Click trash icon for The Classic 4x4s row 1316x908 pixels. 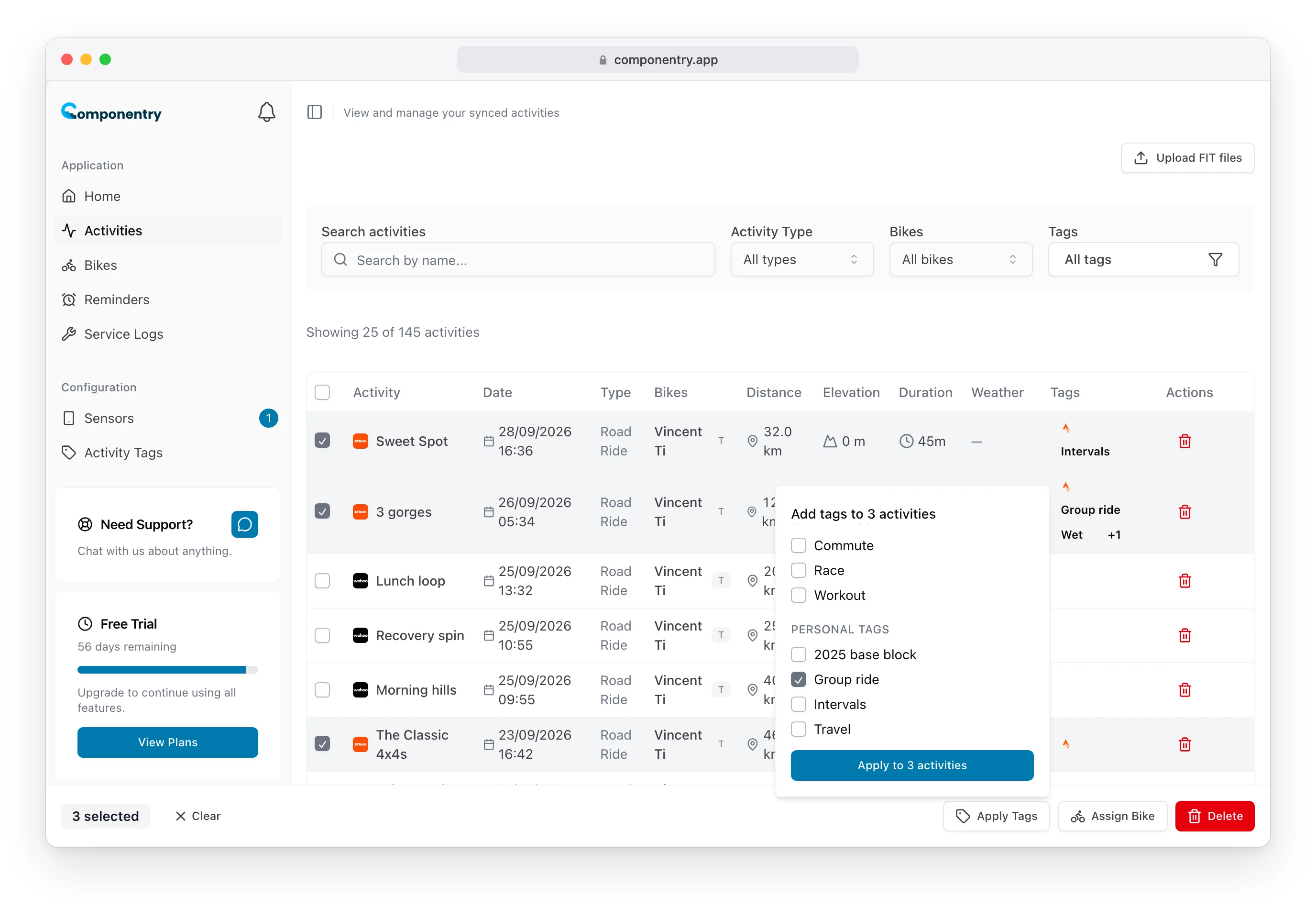click(1184, 744)
